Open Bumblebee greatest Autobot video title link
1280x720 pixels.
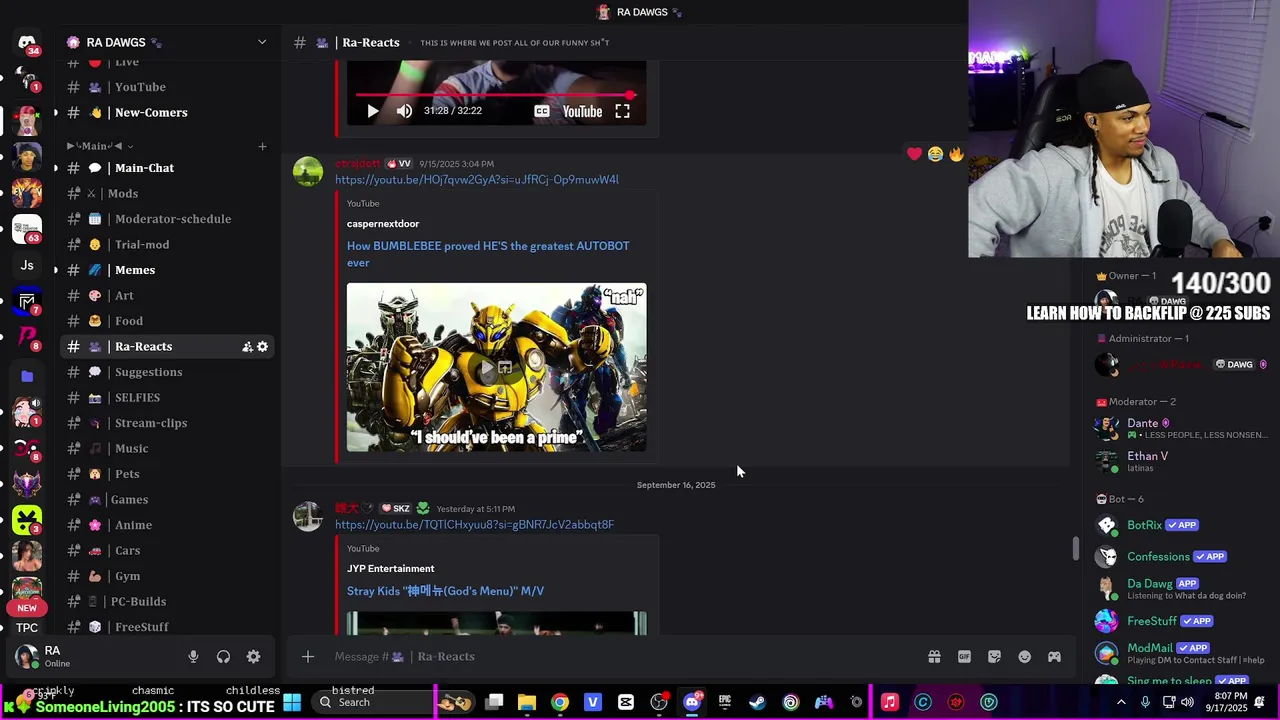coord(488,254)
